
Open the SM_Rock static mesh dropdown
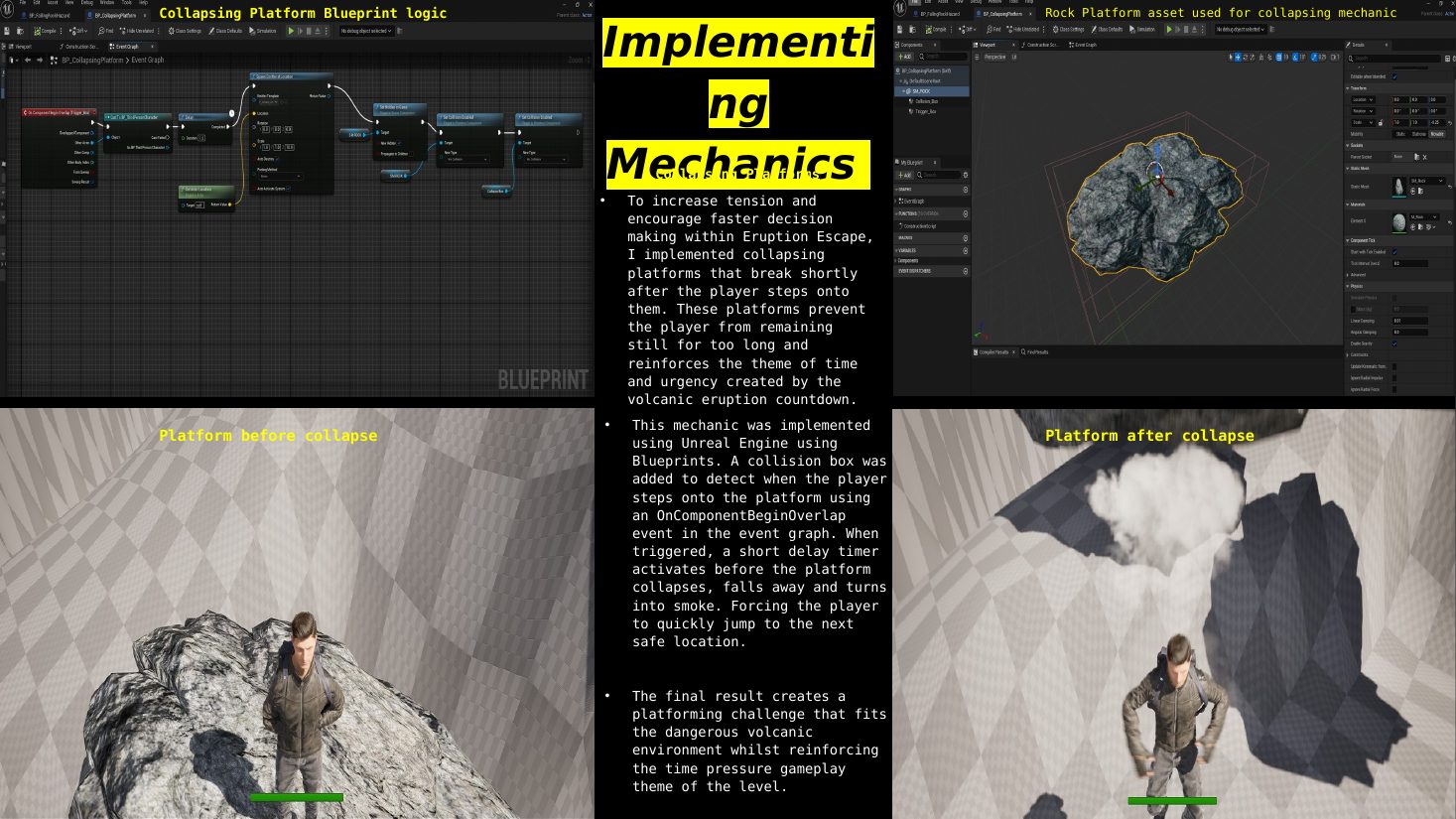1427,181
